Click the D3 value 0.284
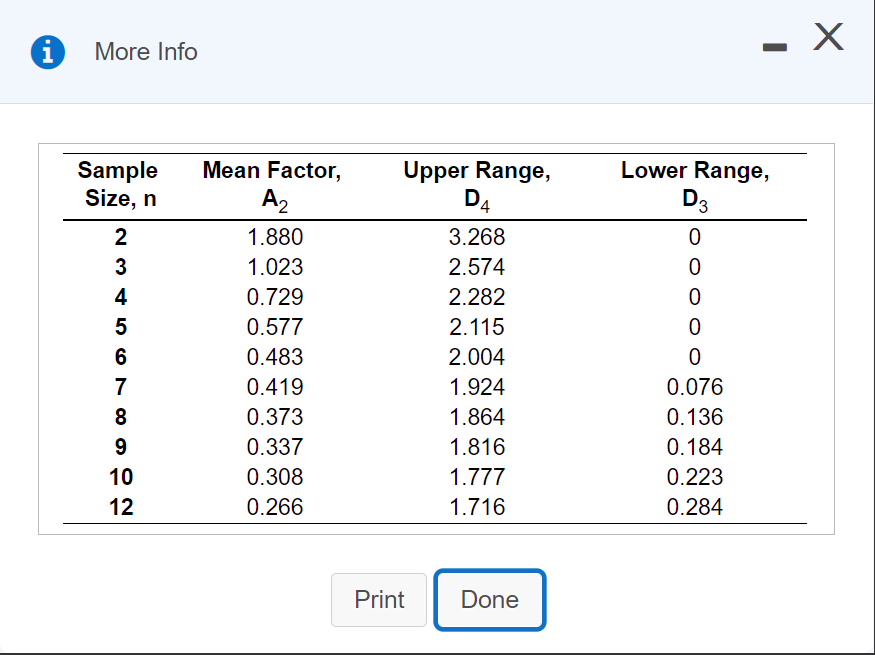This screenshot has height=655, width=875. 695,507
